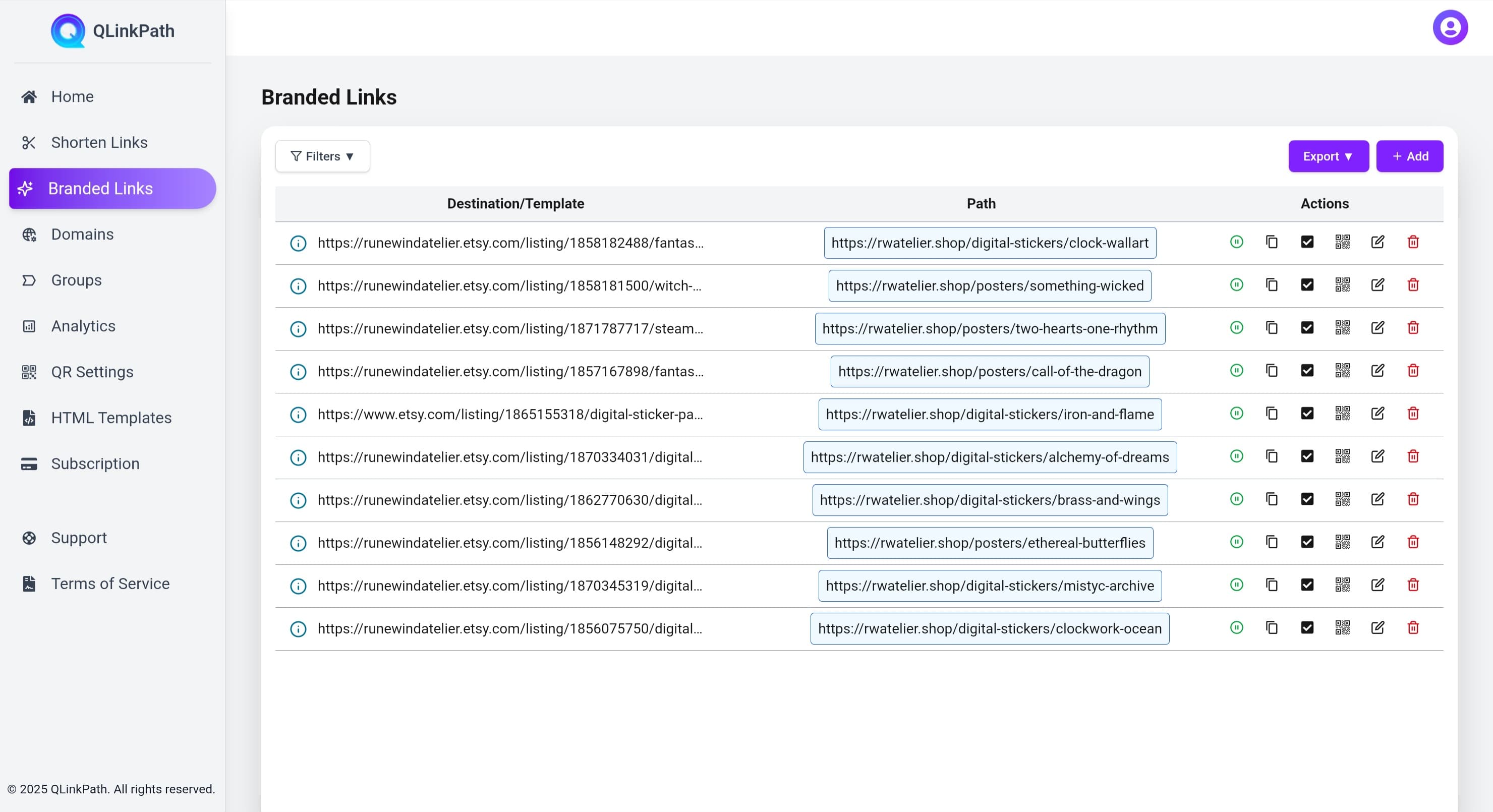Edit the call-of-the-dragon link
1493x812 pixels.
click(x=1377, y=370)
